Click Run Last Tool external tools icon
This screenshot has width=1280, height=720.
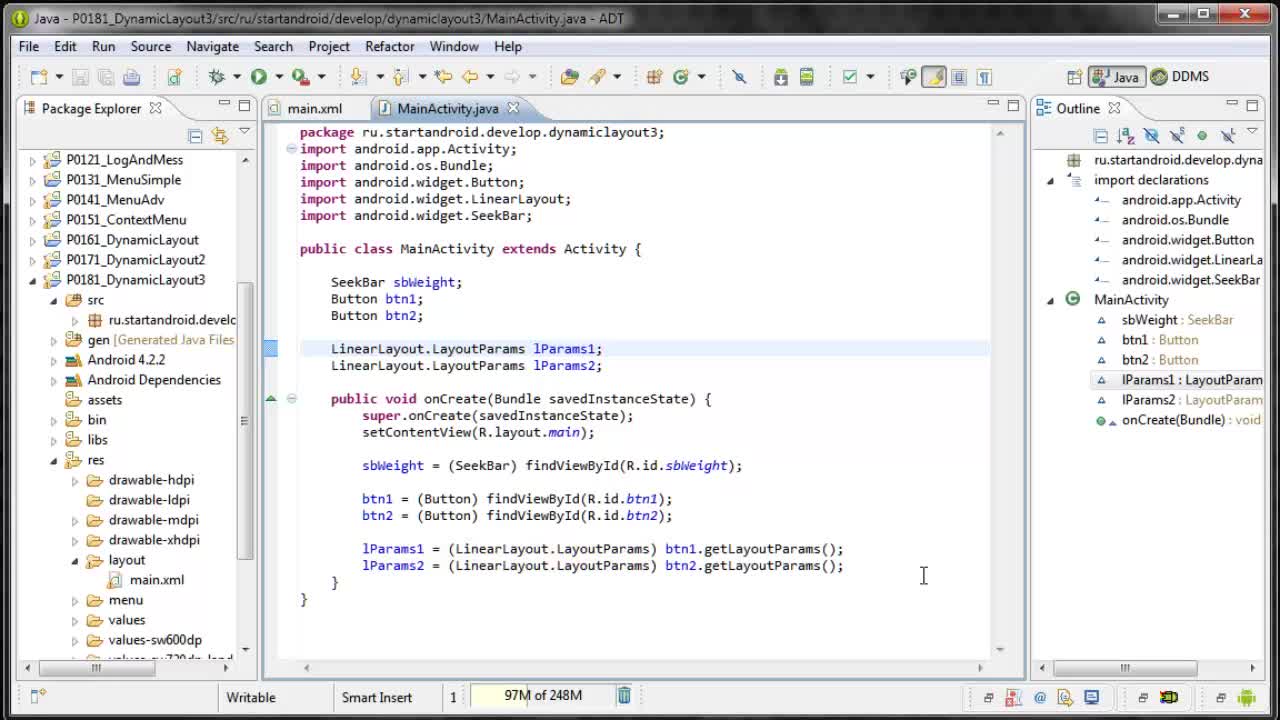tap(300, 77)
